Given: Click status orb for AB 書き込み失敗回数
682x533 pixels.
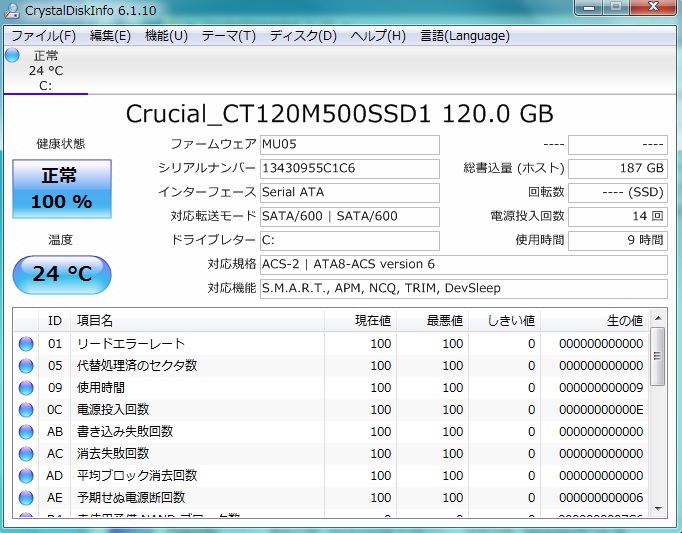Looking at the screenshot, I should (26, 432).
